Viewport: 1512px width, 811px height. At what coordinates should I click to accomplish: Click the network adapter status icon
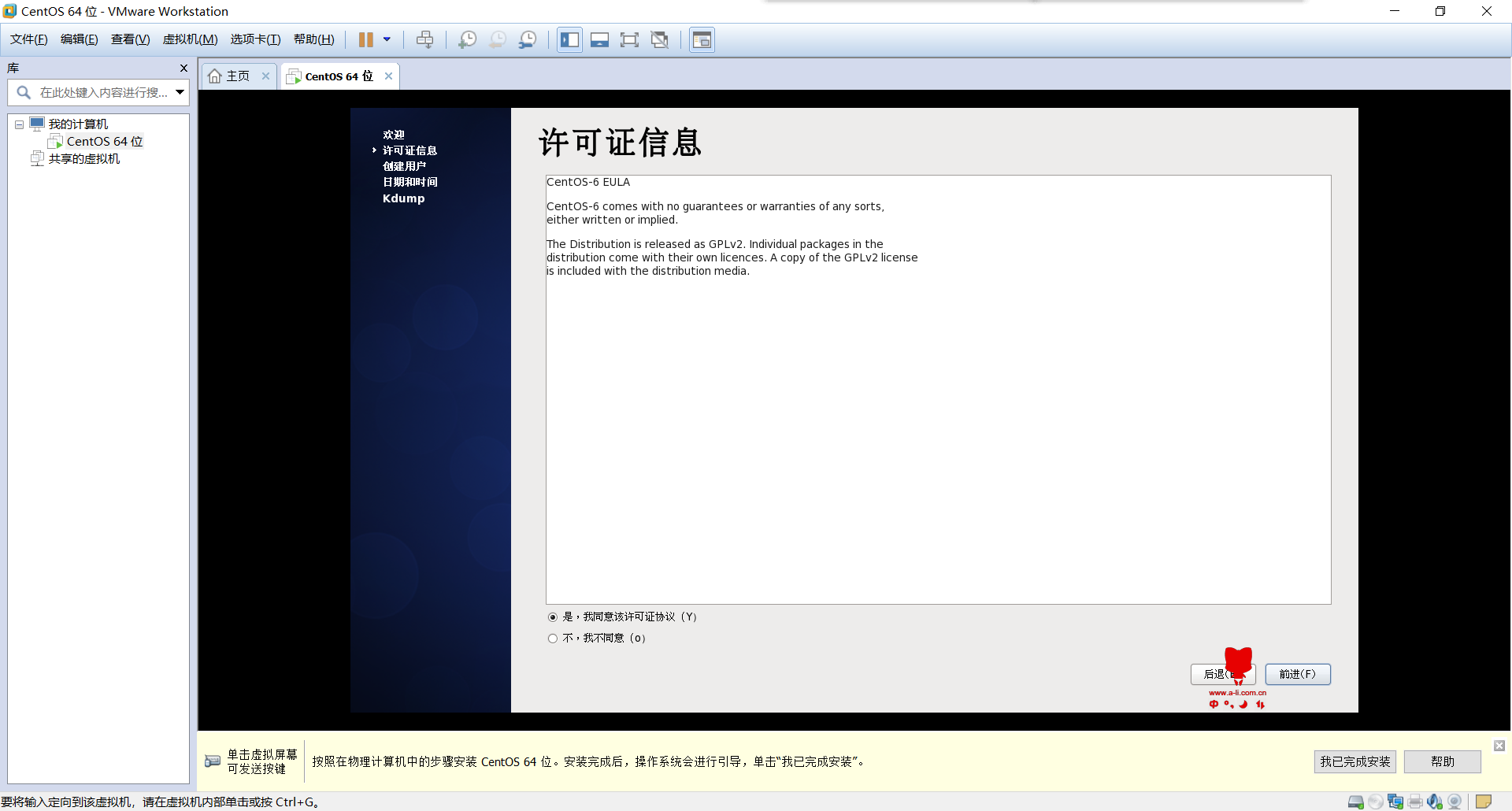pos(1395,802)
